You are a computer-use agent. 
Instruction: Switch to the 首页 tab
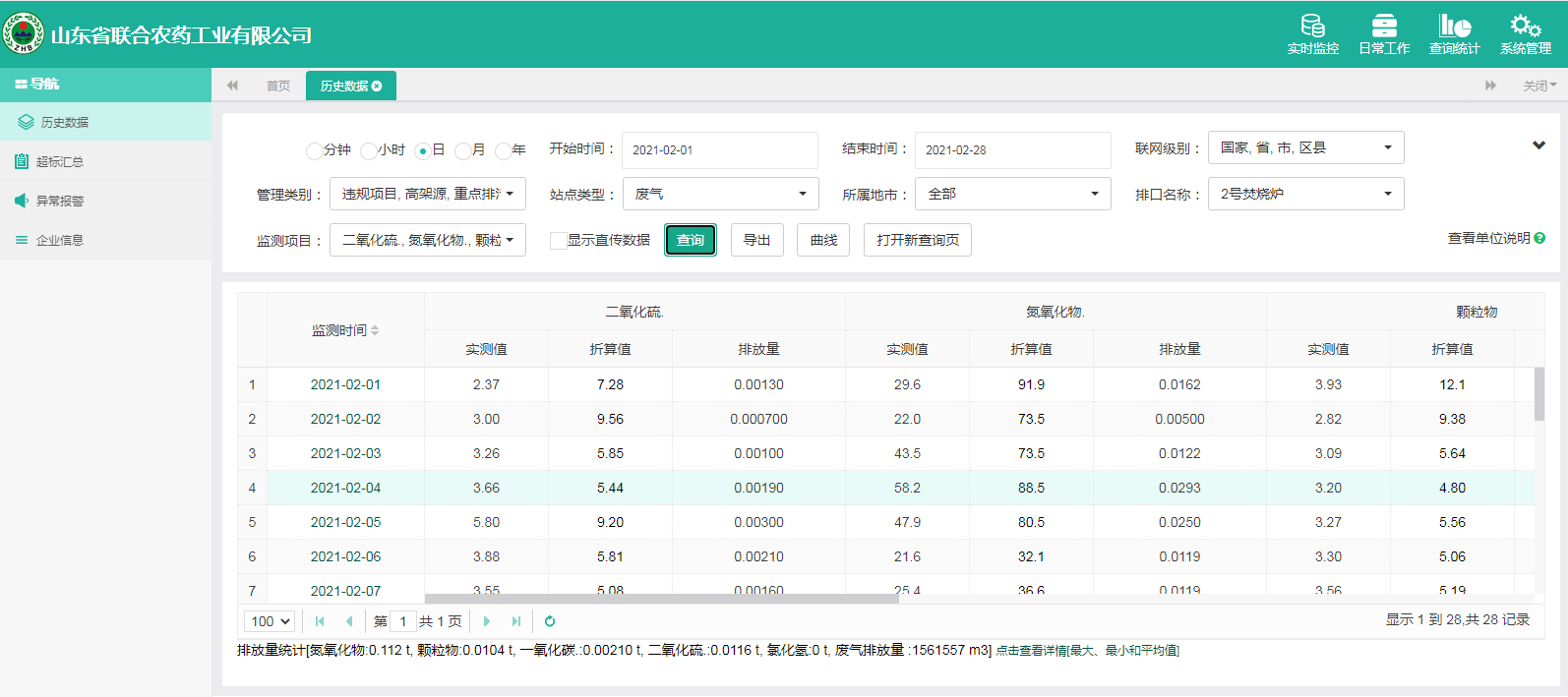pos(278,87)
